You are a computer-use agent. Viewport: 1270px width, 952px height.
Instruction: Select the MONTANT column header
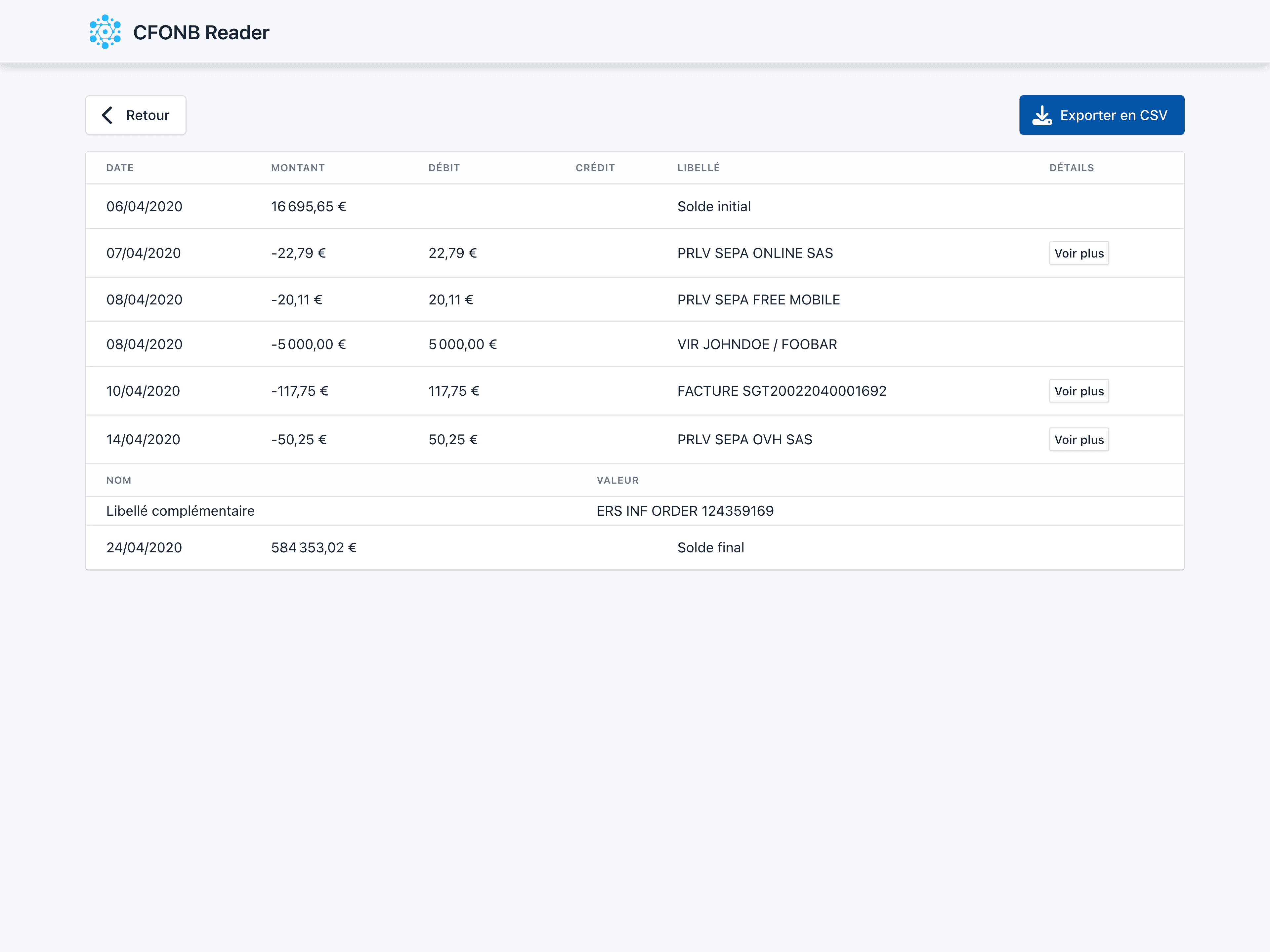[297, 168]
